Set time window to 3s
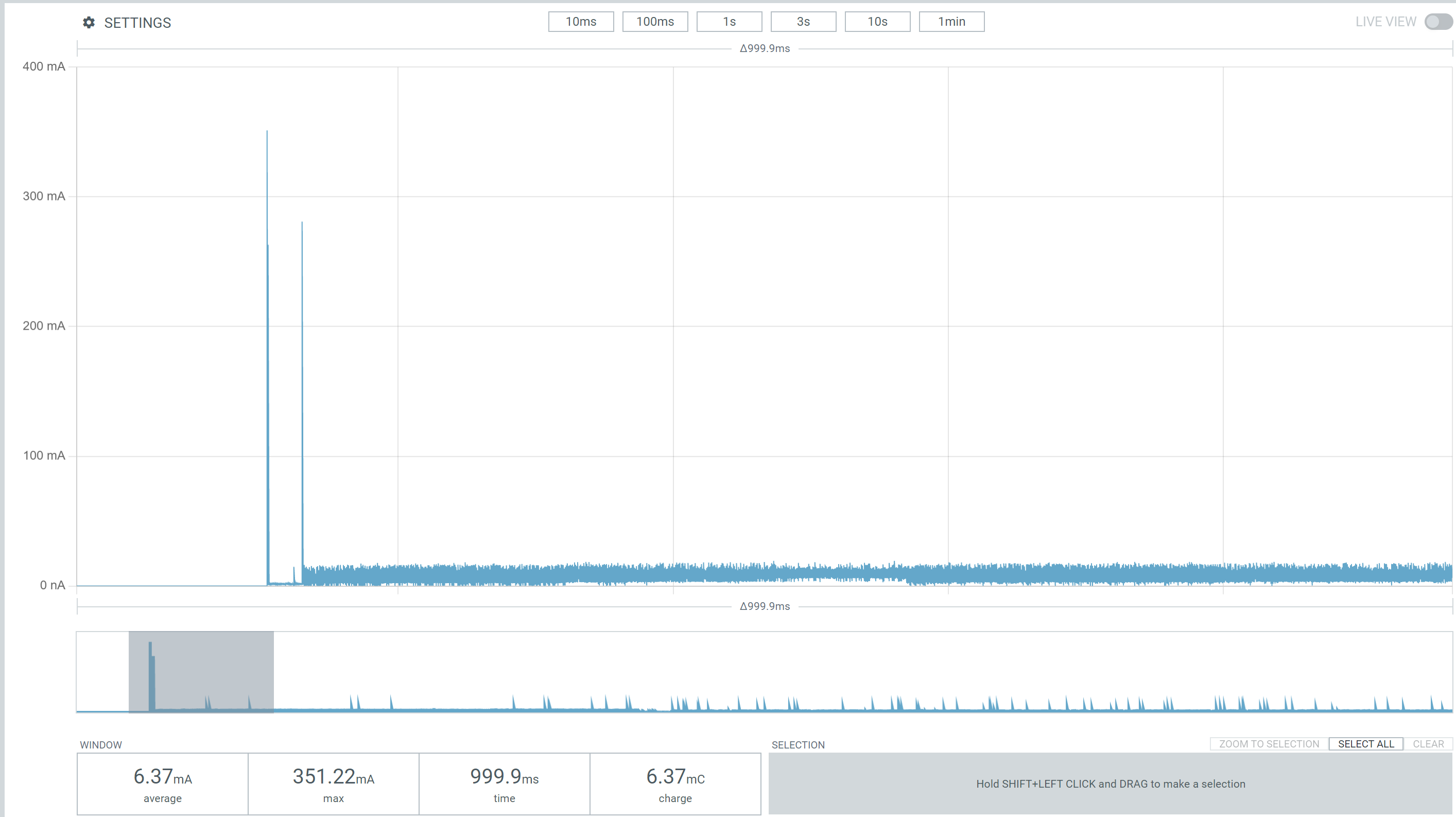The width and height of the screenshot is (1456, 817). click(803, 22)
